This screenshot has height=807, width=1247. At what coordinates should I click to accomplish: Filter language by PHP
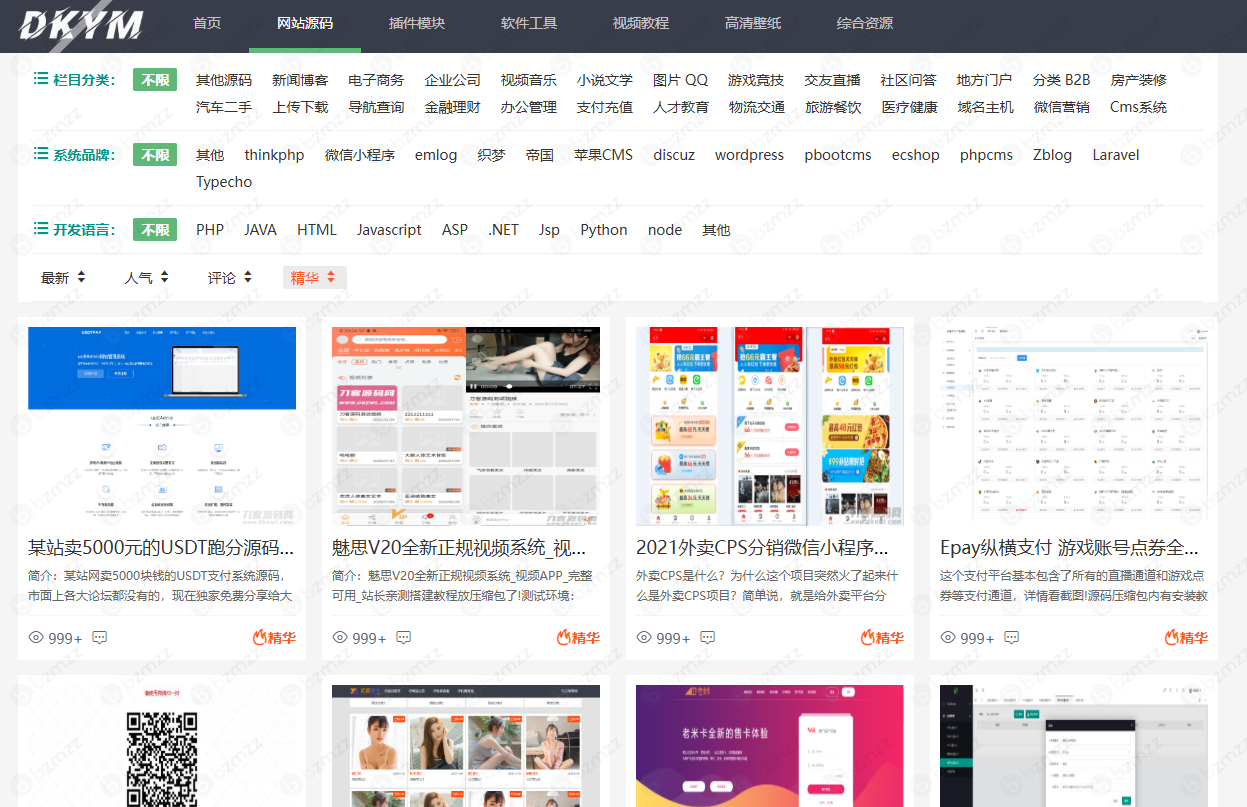(210, 230)
